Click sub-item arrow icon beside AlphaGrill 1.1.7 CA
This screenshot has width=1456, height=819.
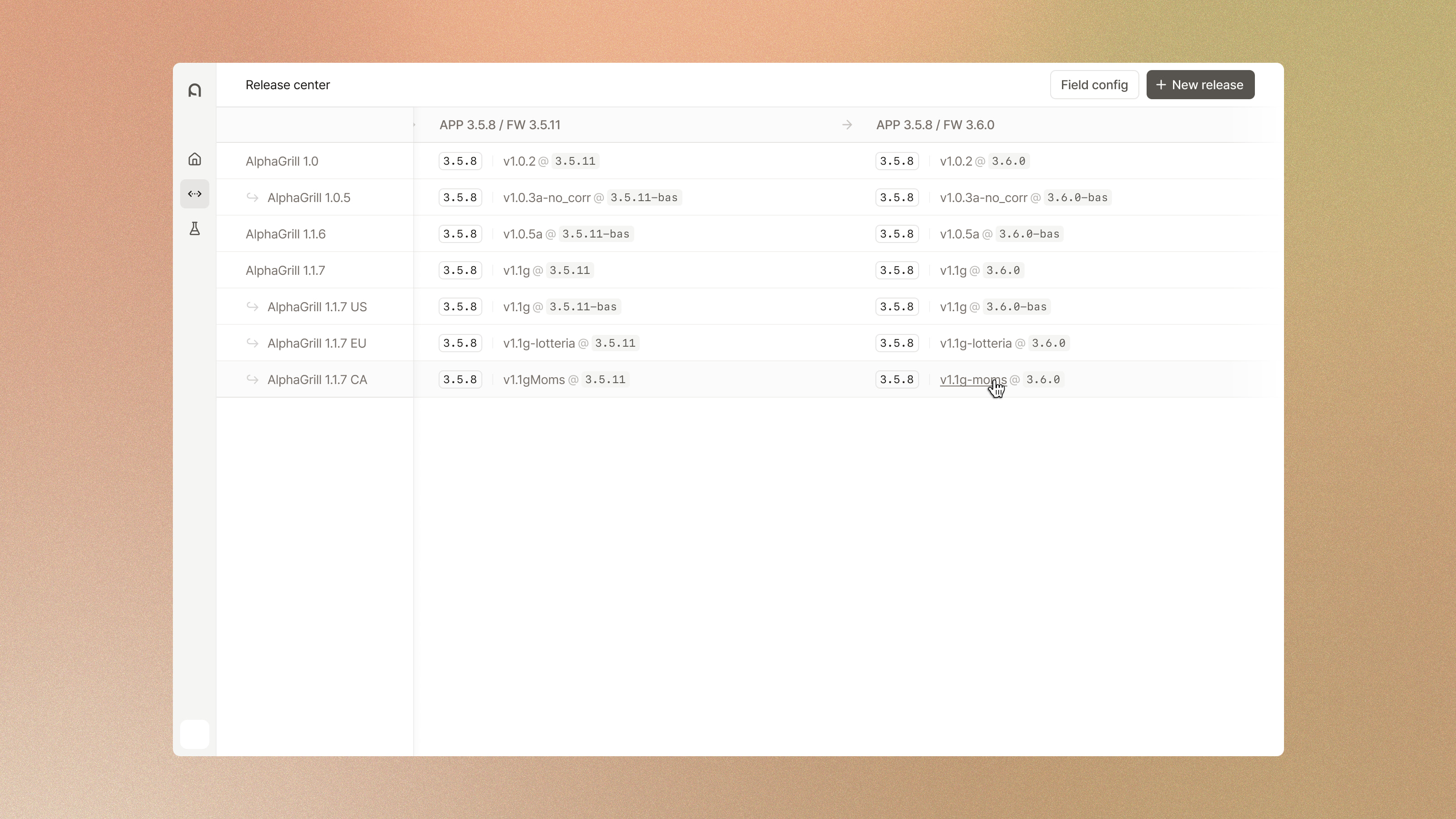pos(253,379)
